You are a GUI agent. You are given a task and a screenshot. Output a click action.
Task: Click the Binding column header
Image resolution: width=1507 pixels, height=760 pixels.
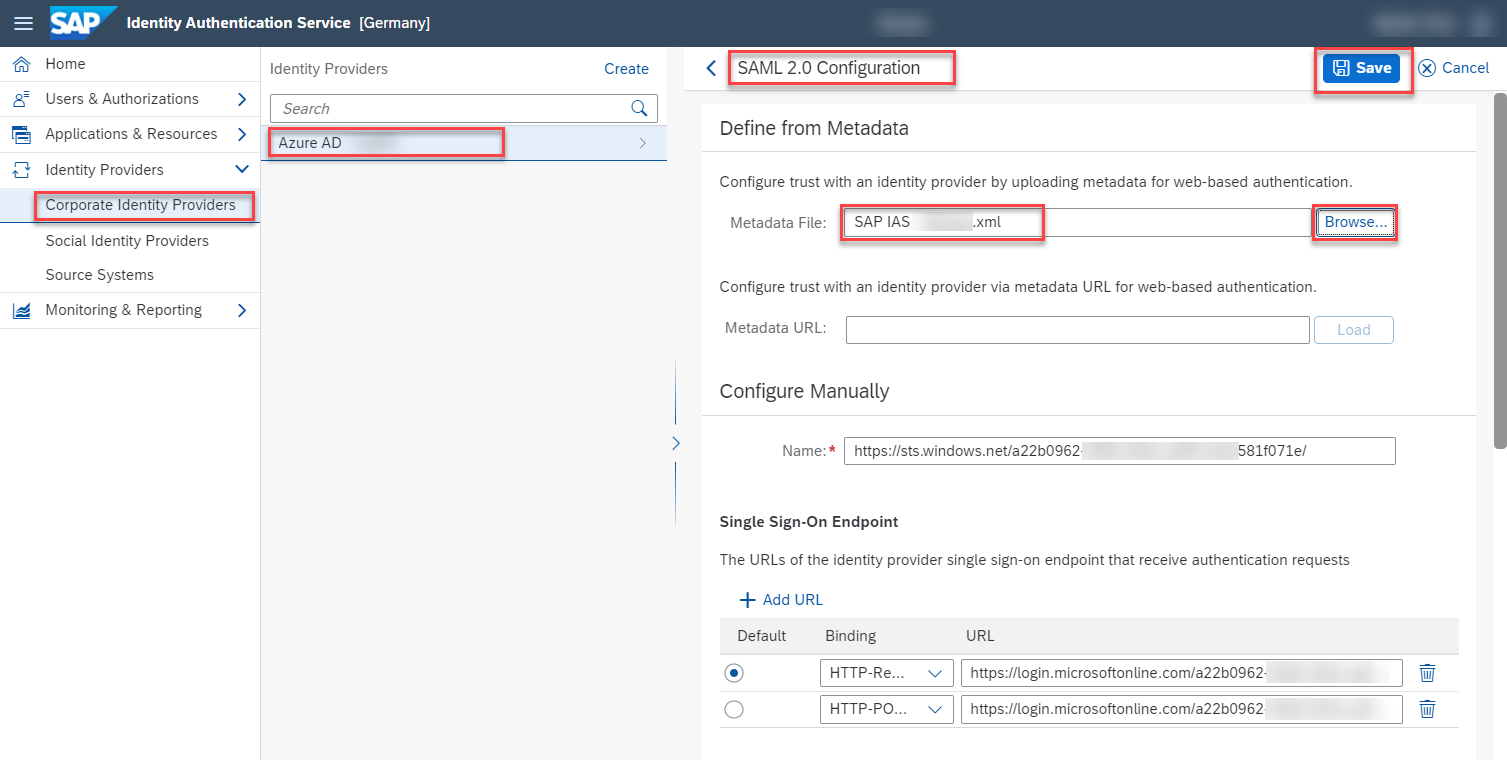[851, 636]
